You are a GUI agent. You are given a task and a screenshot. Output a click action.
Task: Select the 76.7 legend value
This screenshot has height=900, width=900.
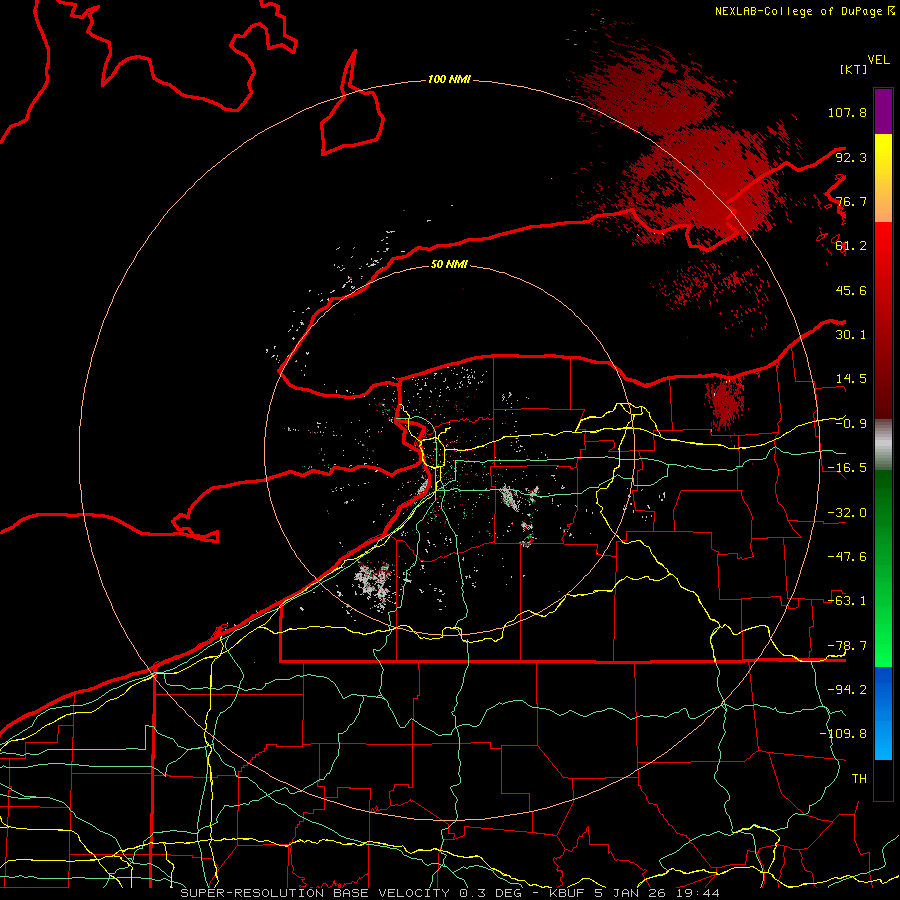(851, 201)
